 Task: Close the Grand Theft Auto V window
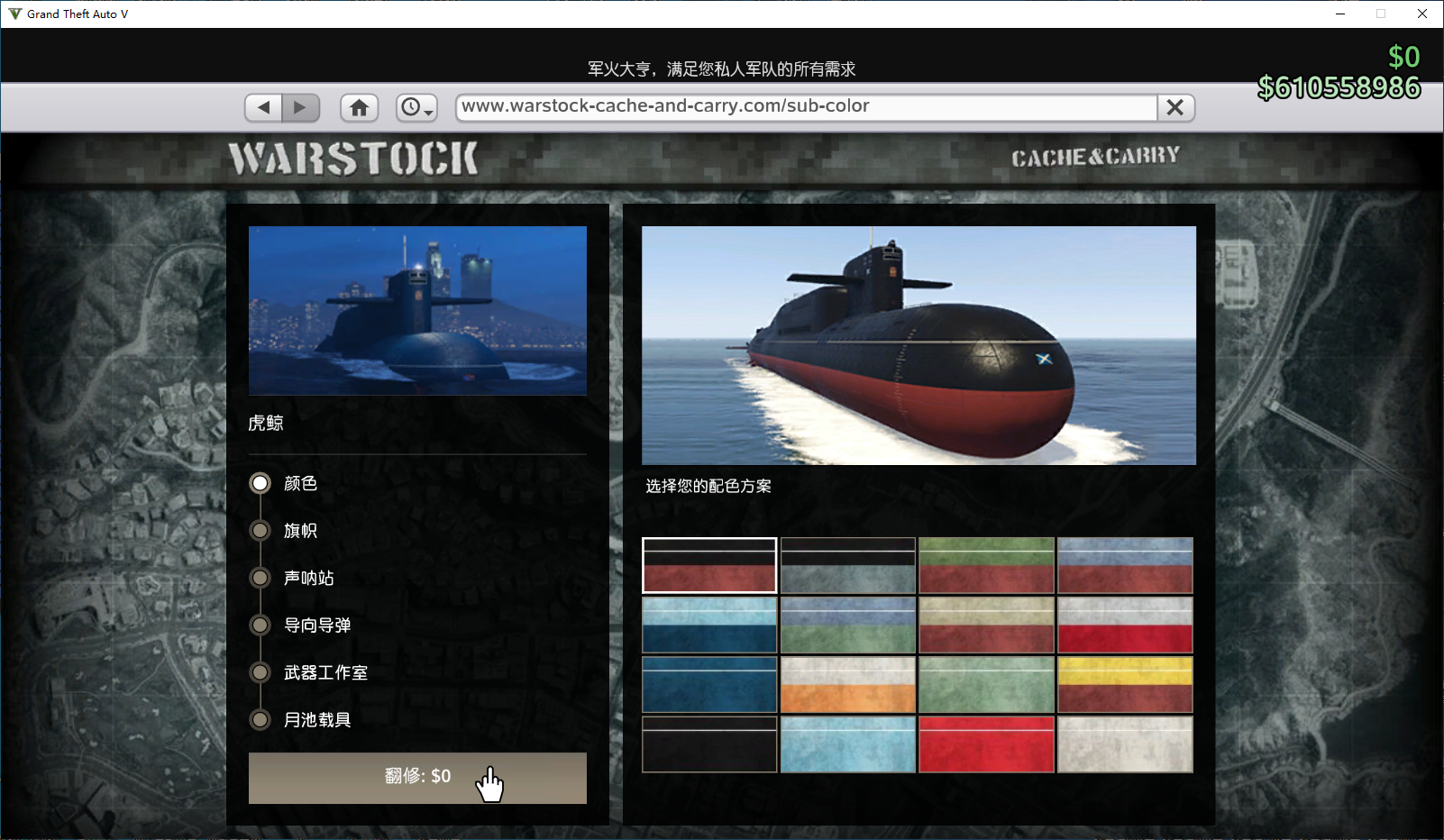(x=1422, y=14)
